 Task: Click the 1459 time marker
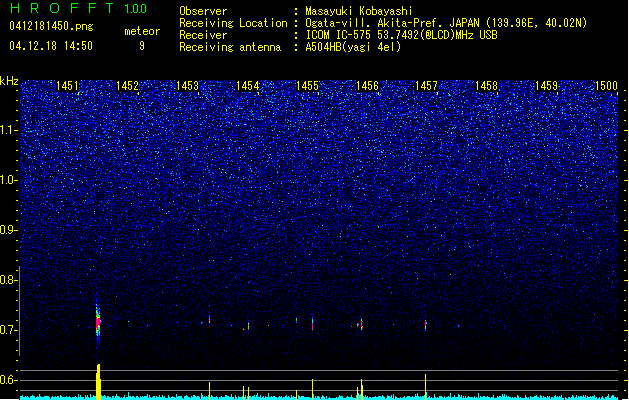546,86
